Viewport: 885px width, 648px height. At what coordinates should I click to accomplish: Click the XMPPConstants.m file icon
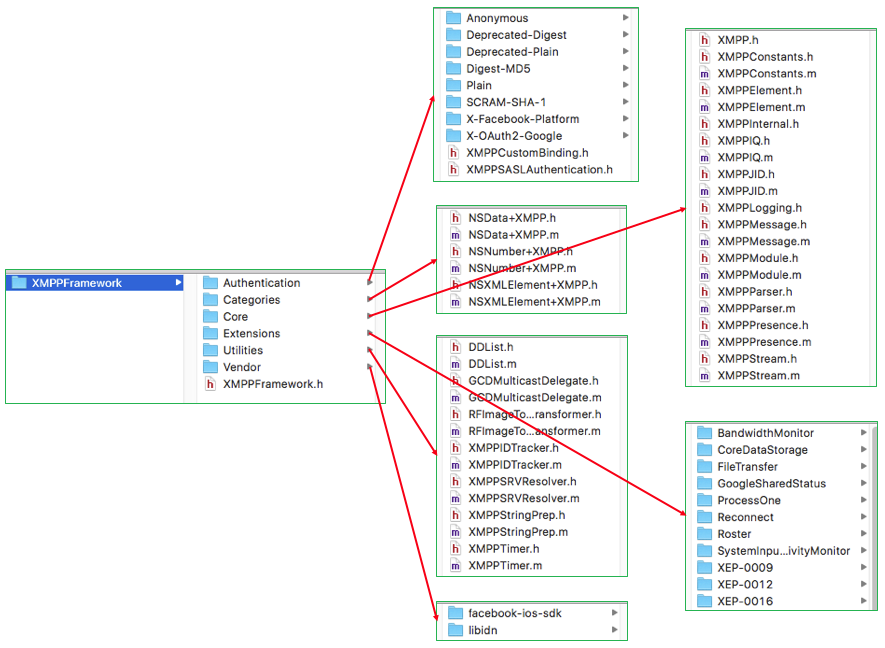point(704,73)
